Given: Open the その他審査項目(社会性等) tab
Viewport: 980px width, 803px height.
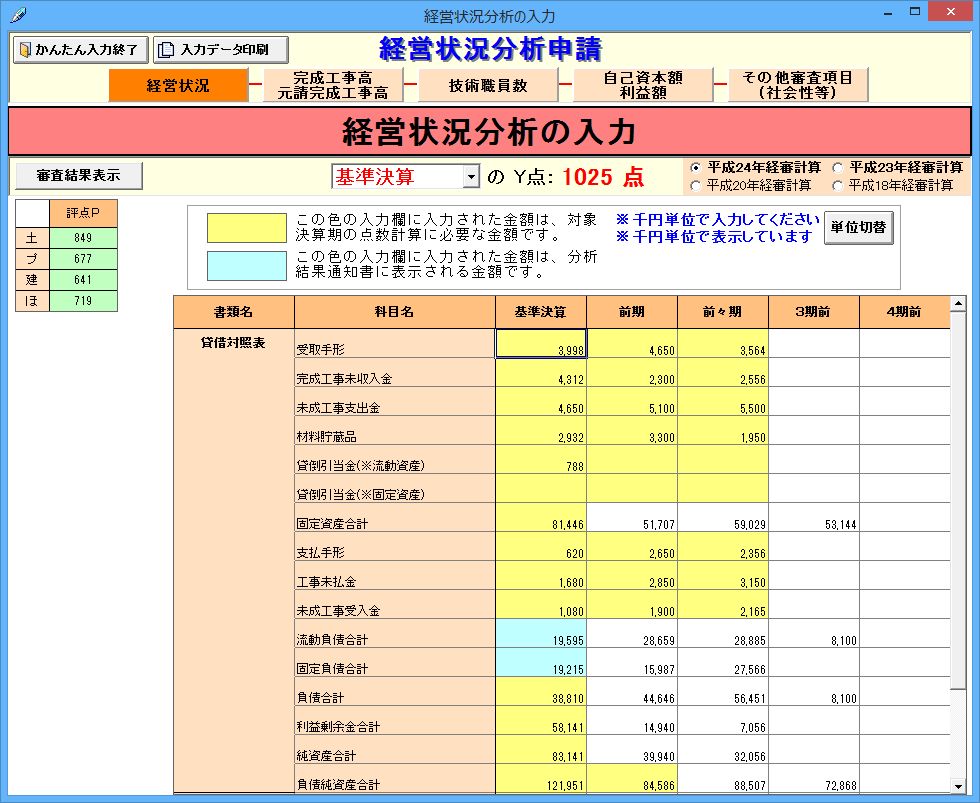Looking at the screenshot, I should click(798, 86).
